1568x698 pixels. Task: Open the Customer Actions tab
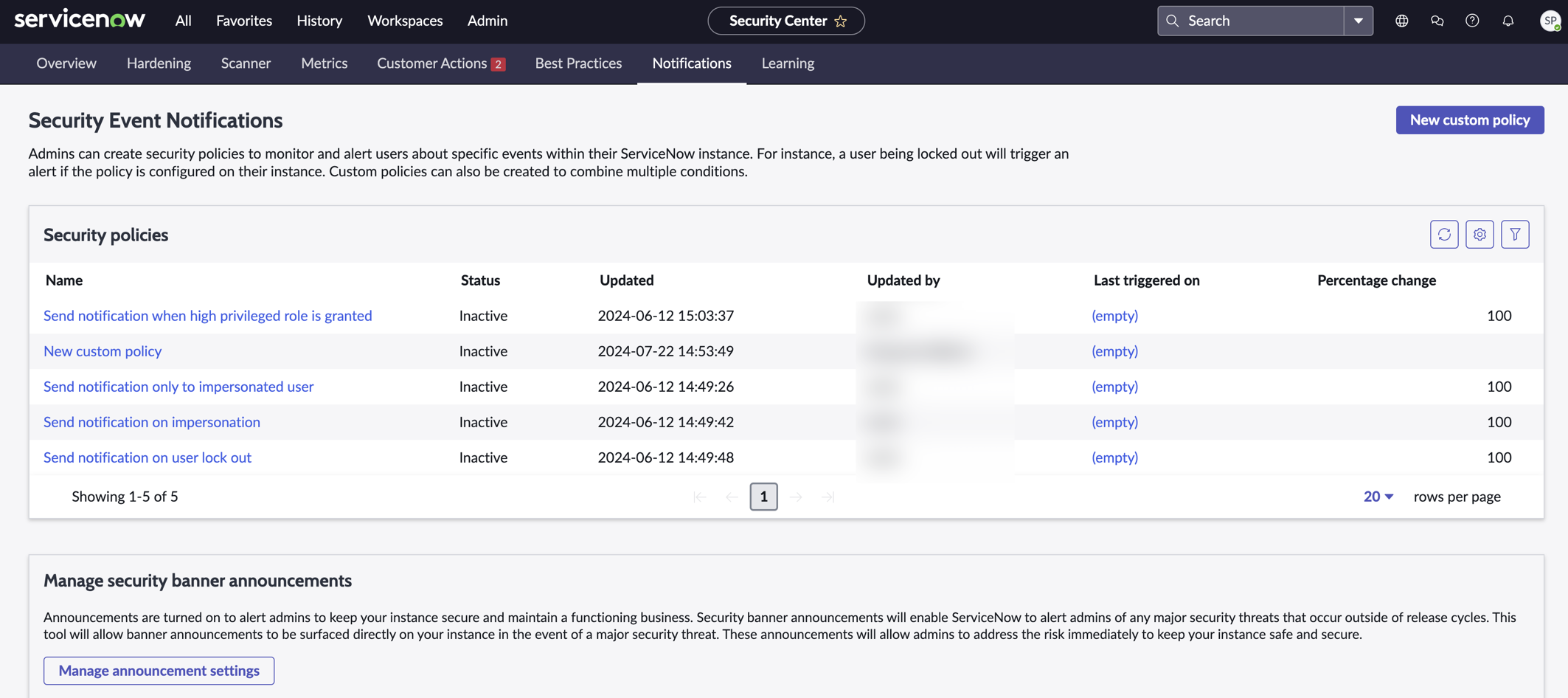(x=441, y=63)
